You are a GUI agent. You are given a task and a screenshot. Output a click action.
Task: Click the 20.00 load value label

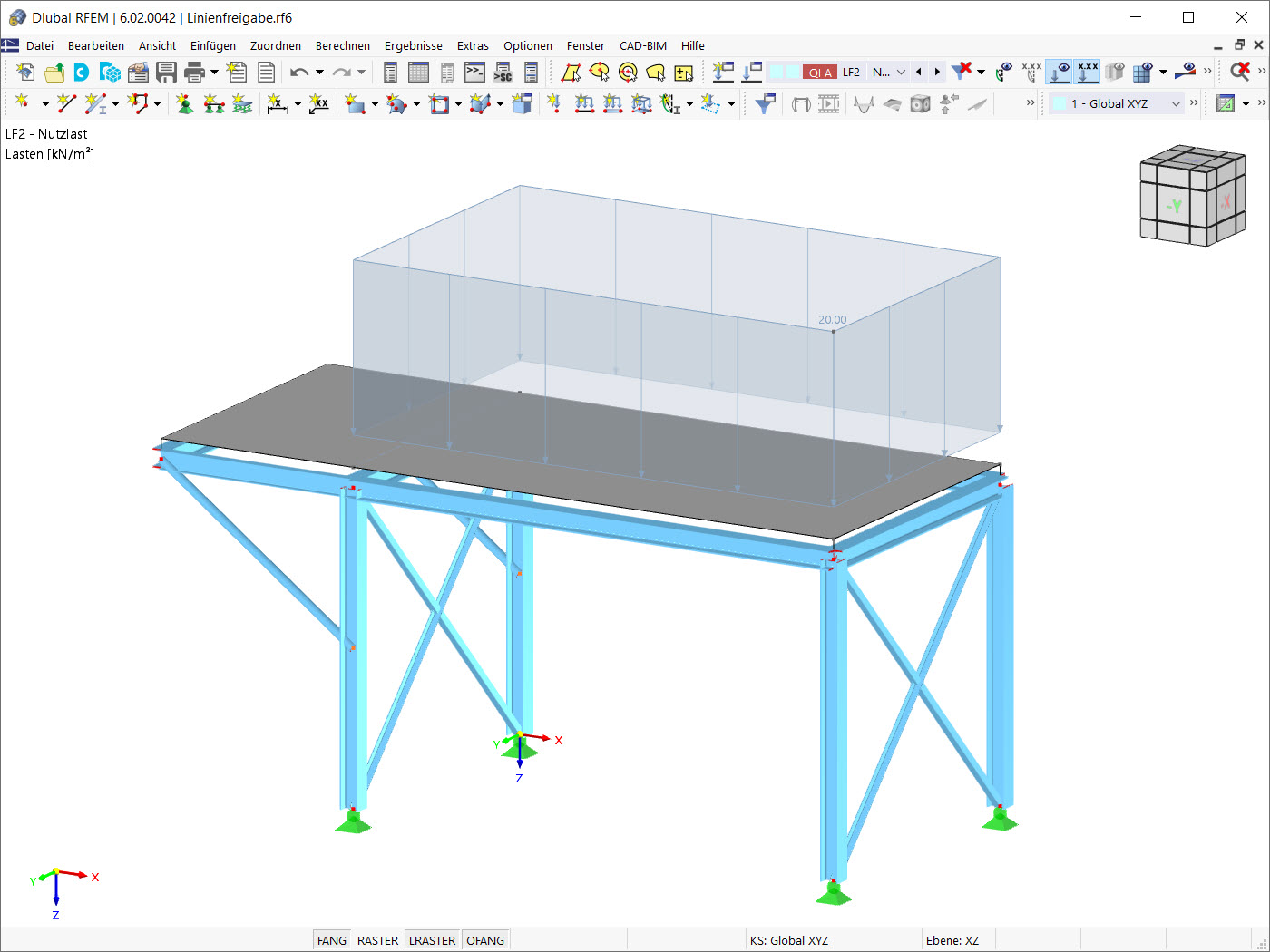pyautogui.click(x=832, y=319)
